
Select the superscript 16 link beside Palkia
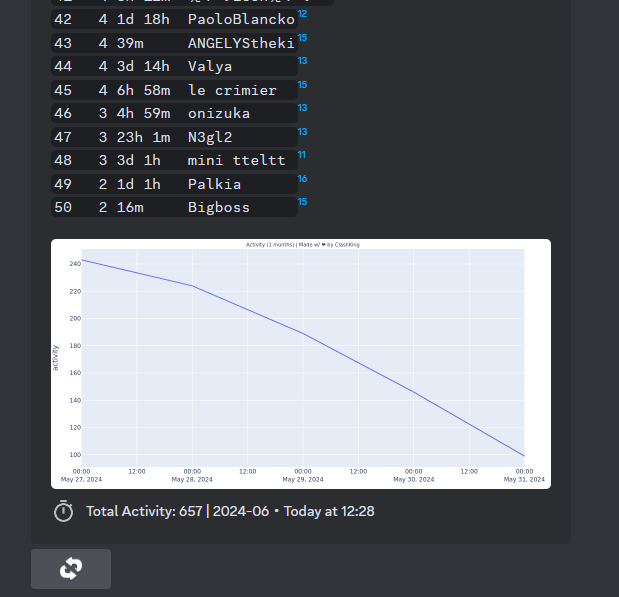[x=302, y=179]
